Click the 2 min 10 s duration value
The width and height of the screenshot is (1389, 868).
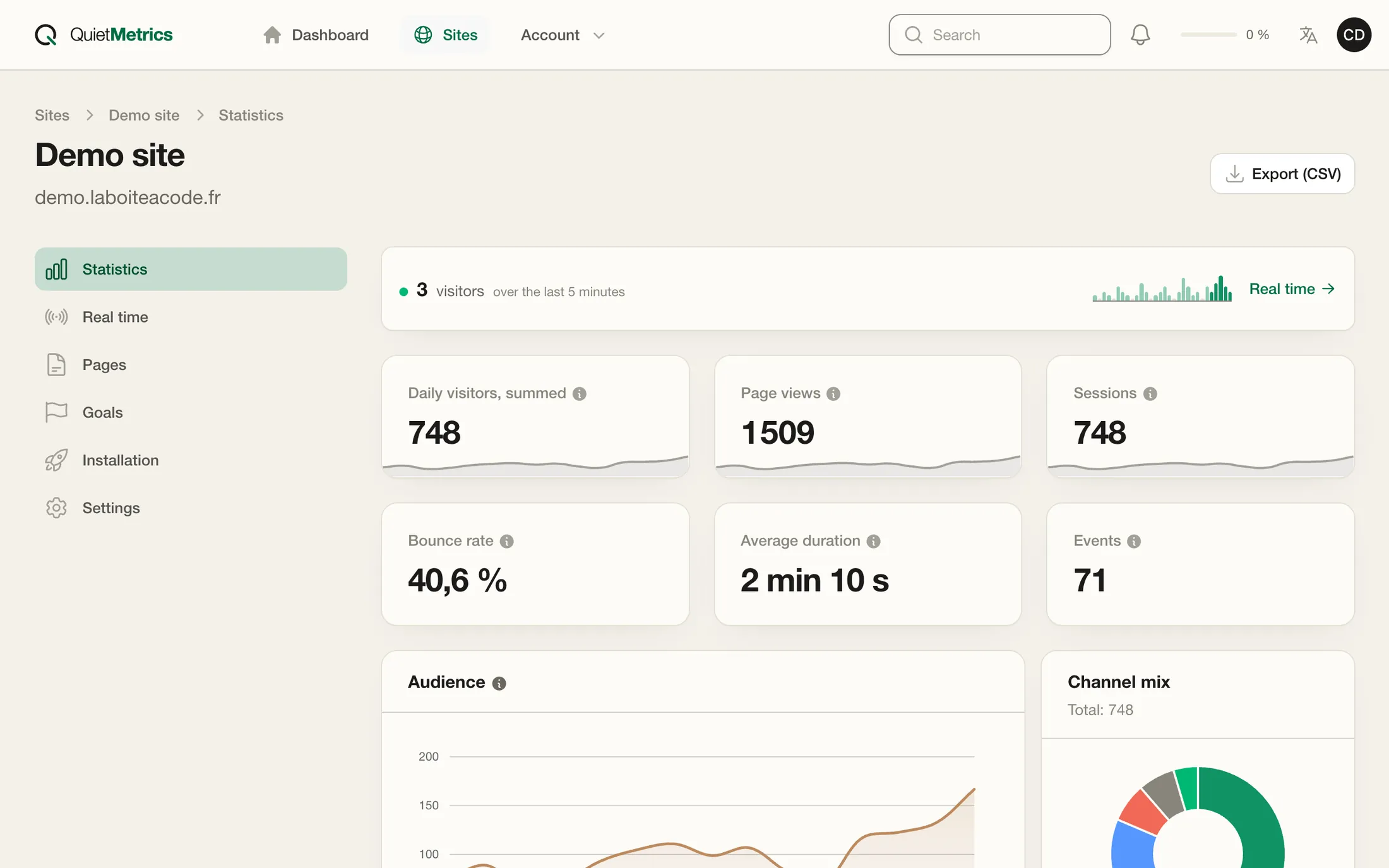tap(814, 580)
